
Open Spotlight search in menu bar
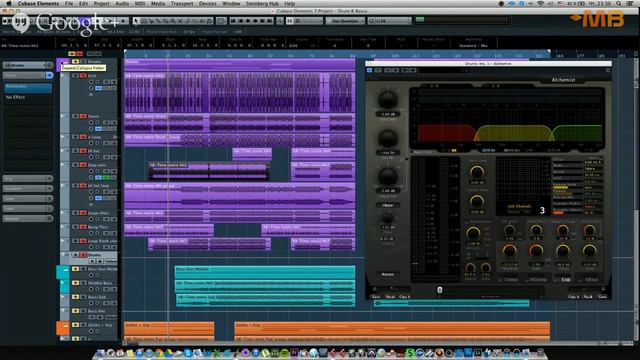pyautogui.click(x=619, y=3)
